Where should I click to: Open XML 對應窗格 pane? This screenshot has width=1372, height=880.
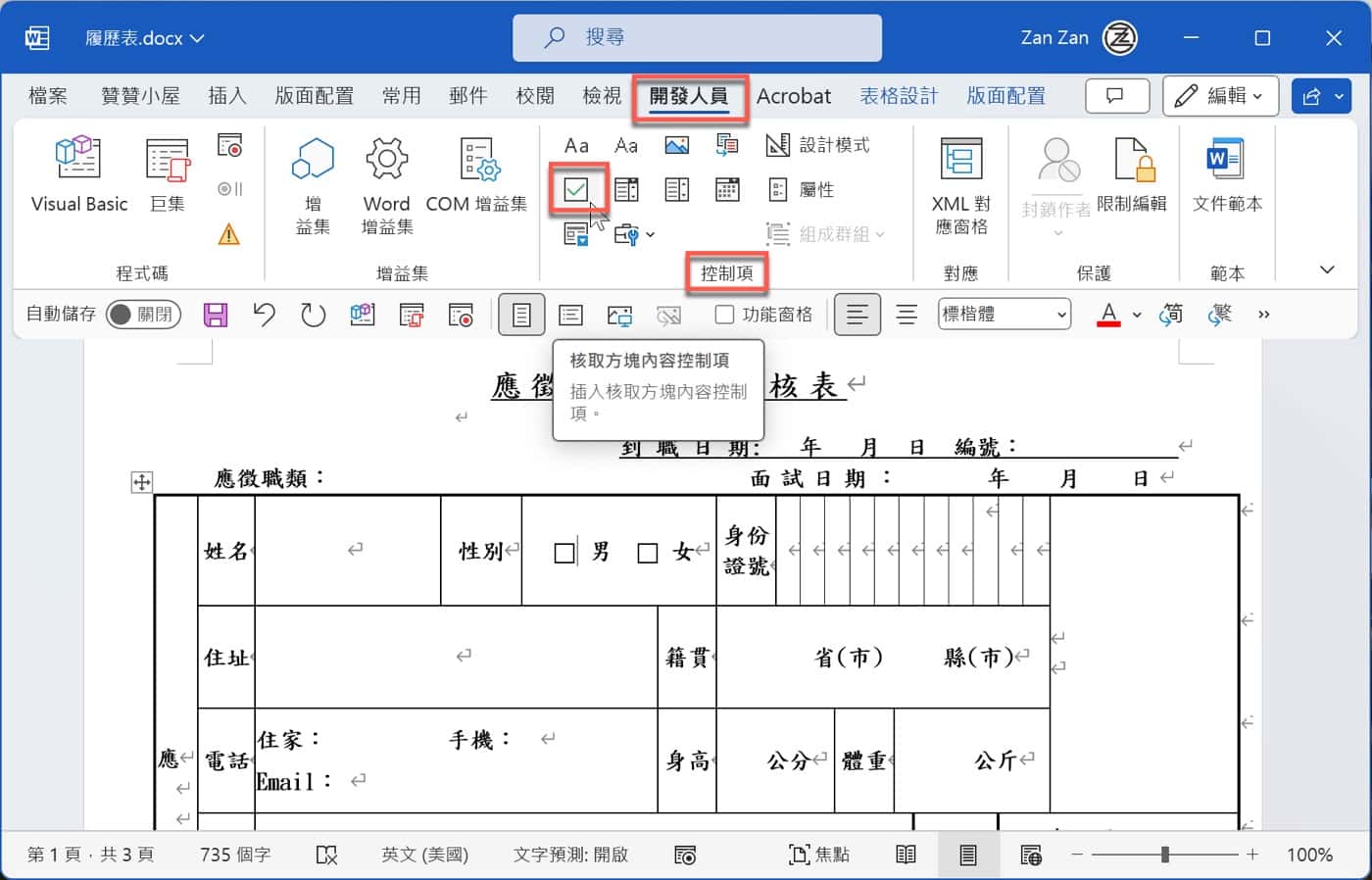click(960, 186)
